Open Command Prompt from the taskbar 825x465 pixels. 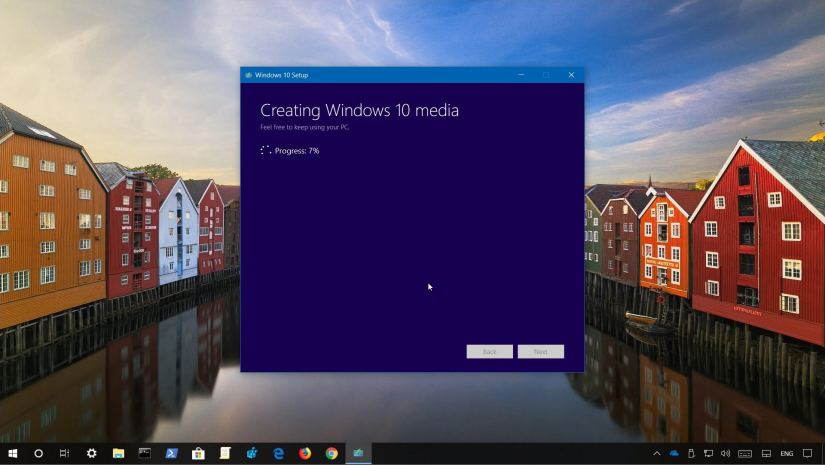click(145, 453)
